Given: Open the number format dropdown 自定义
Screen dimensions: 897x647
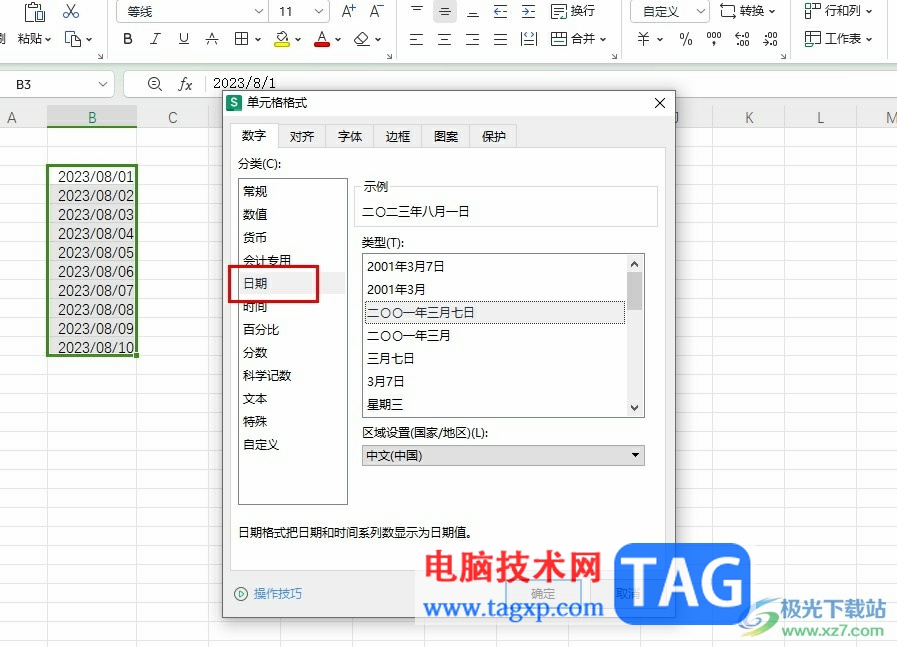Looking at the screenshot, I should pos(701,11).
